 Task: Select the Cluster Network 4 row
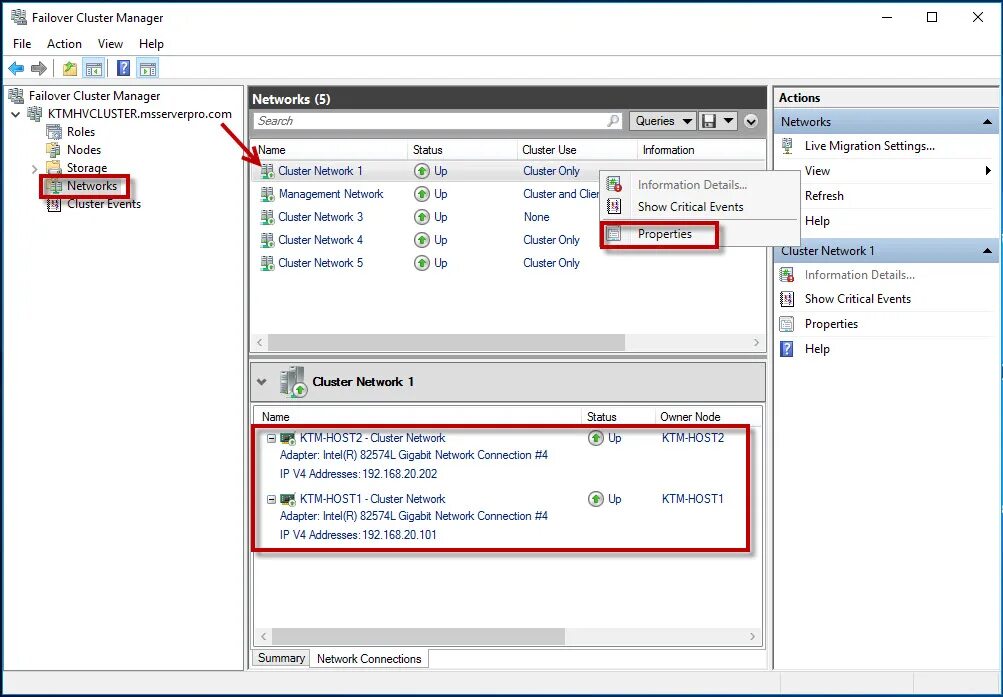point(508,240)
